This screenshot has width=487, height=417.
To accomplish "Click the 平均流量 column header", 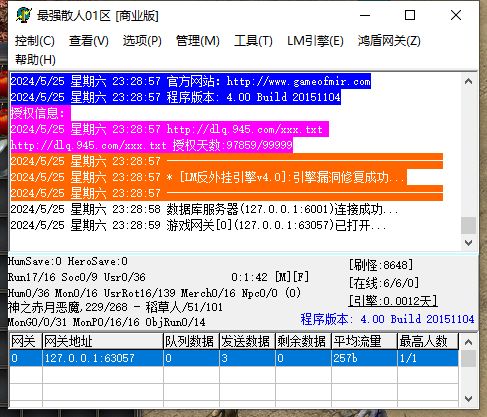I will coord(364,341).
